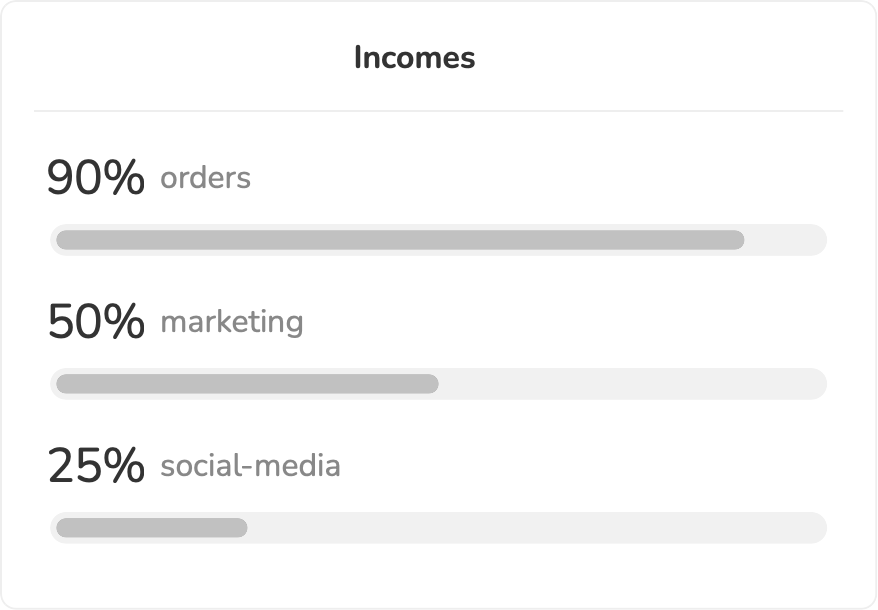Click right tip of orders bar fill

tap(739, 240)
